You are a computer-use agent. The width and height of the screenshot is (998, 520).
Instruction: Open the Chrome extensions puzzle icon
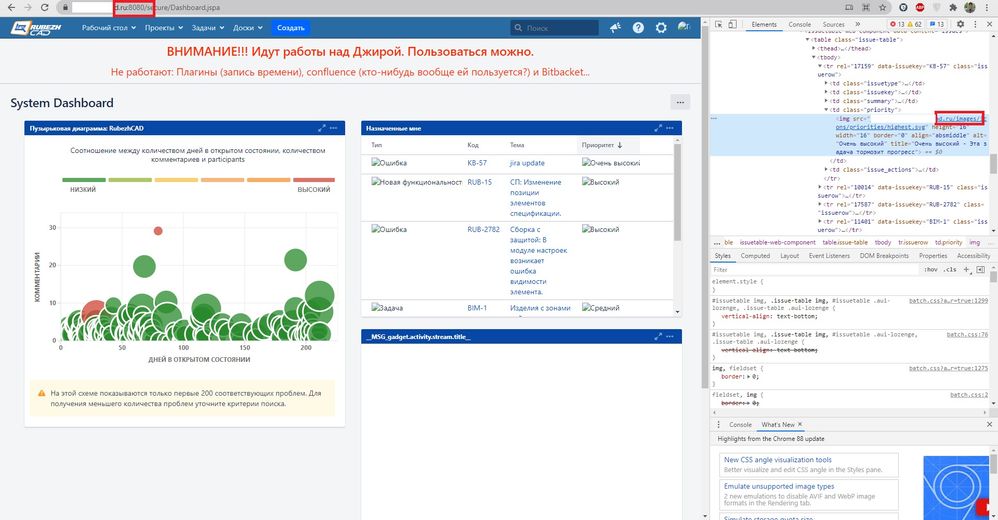[953, 8]
